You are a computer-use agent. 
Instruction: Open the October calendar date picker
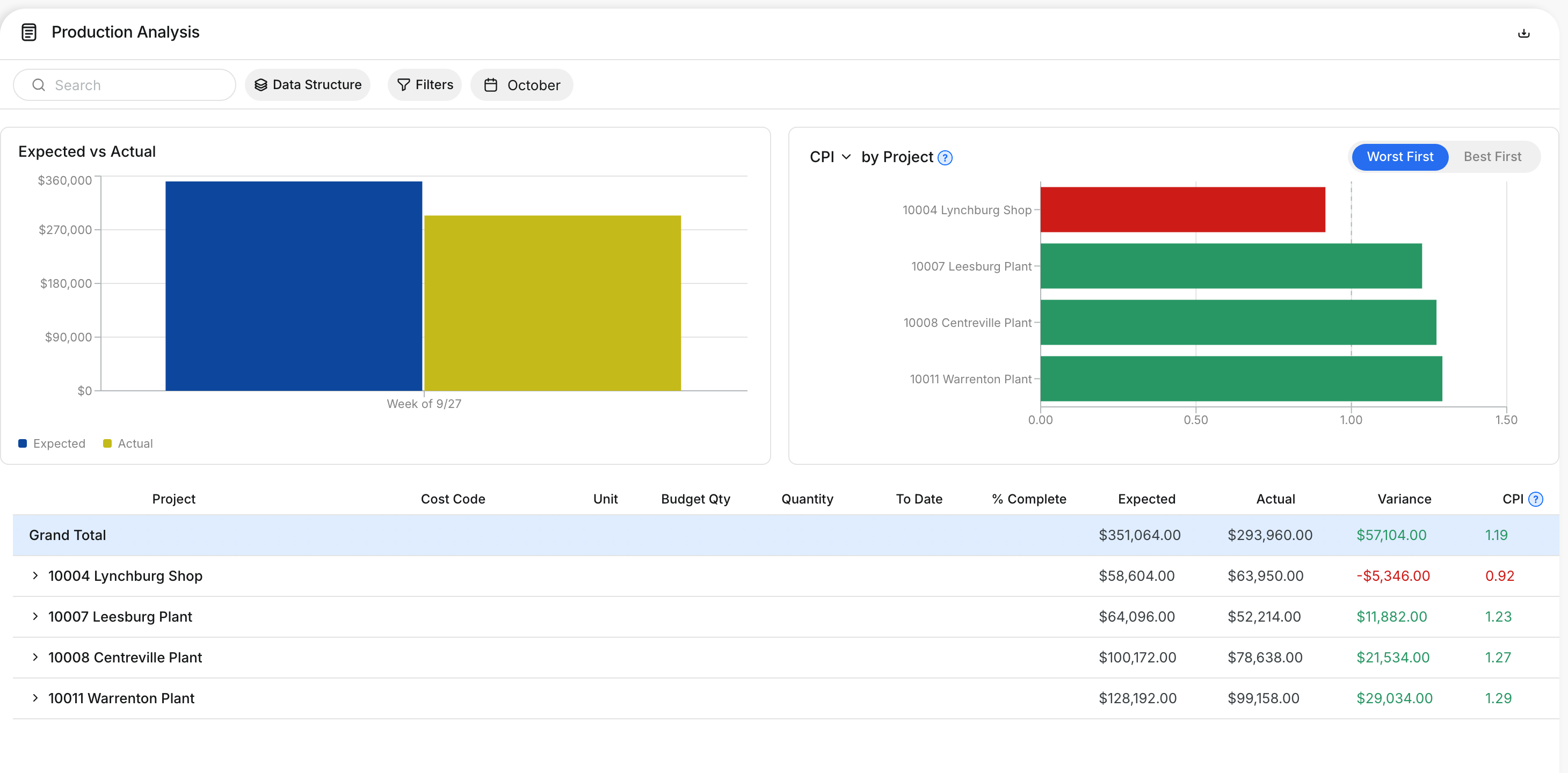pos(521,85)
